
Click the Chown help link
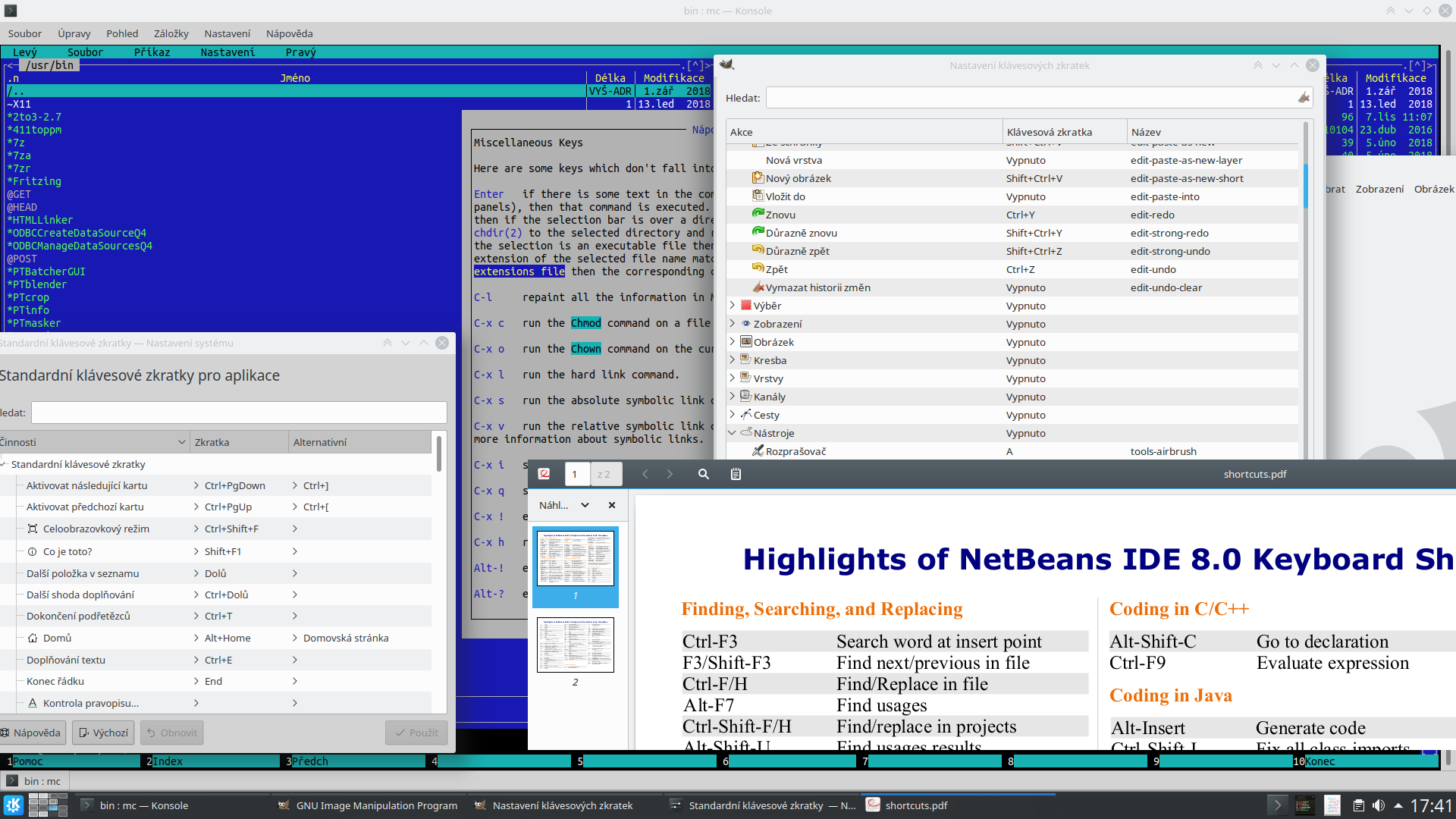tap(585, 349)
